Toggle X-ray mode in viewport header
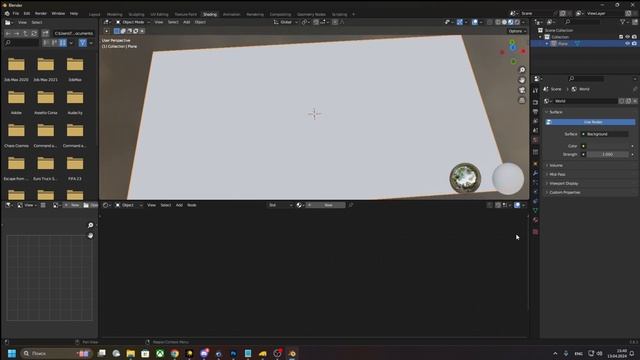Viewport: 640px width, 360px height. tap(490, 22)
